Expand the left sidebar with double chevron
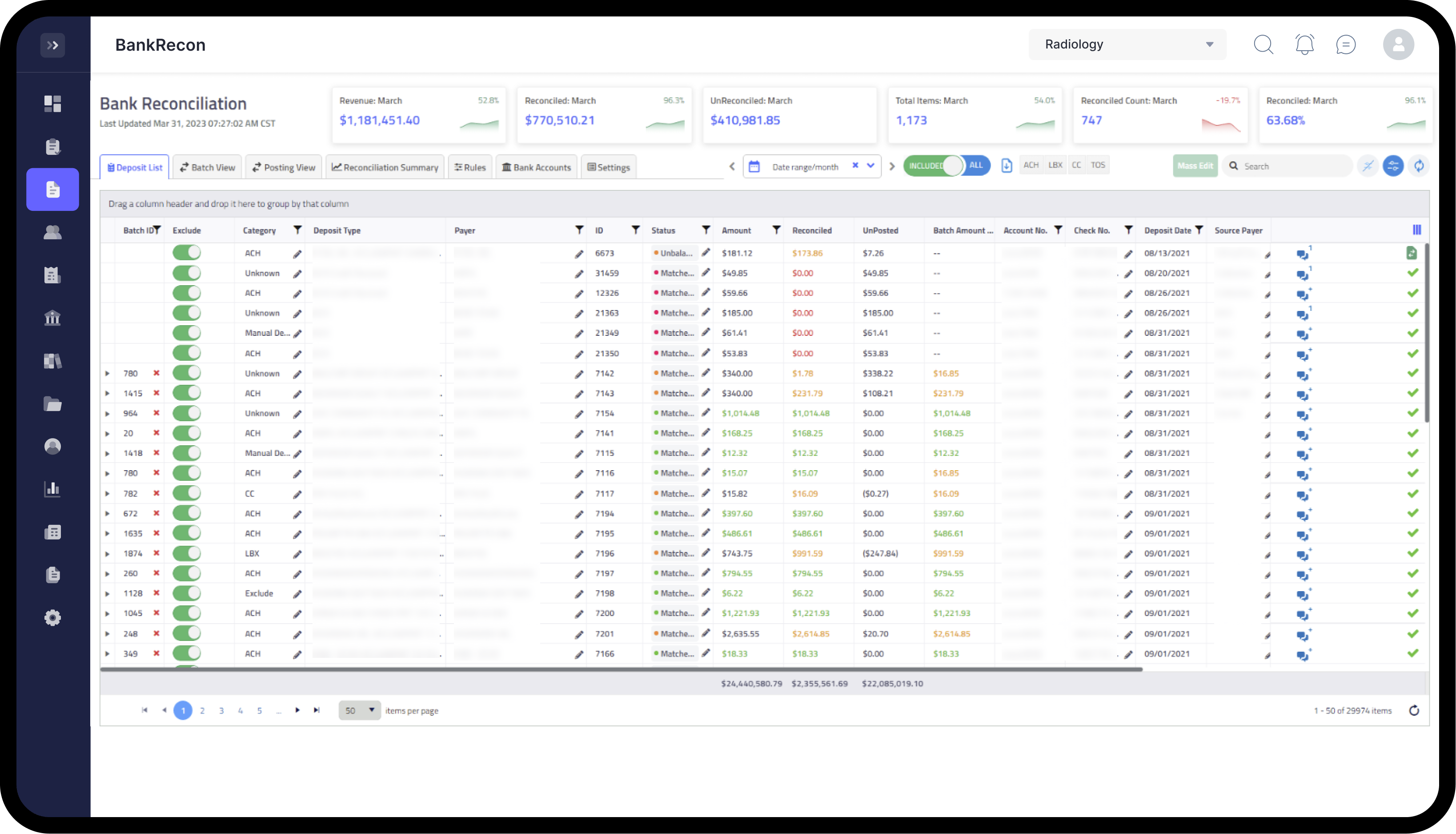This screenshot has height=834, width=1456. (52, 45)
